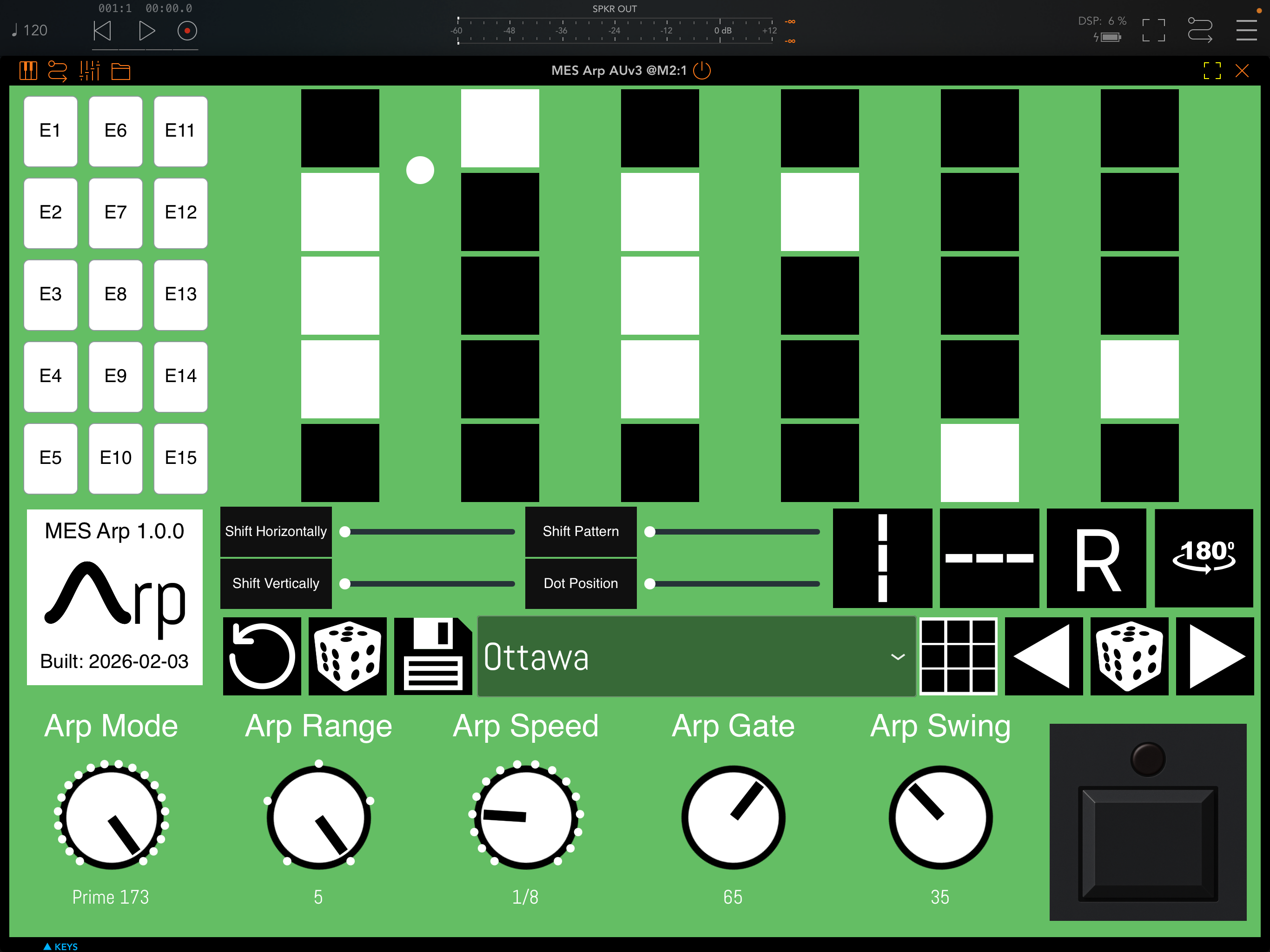The width and height of the screenshot is (1270, 952).
Task: Click the Arp Gate knob
Action: click(x=733, y=817)
